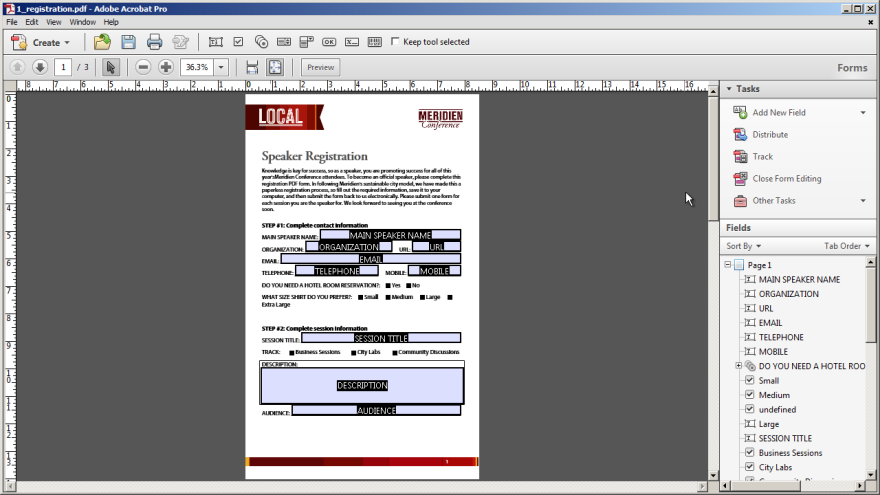
Task: Open the zoom percentage dropdown
Action: coord(221,67)
